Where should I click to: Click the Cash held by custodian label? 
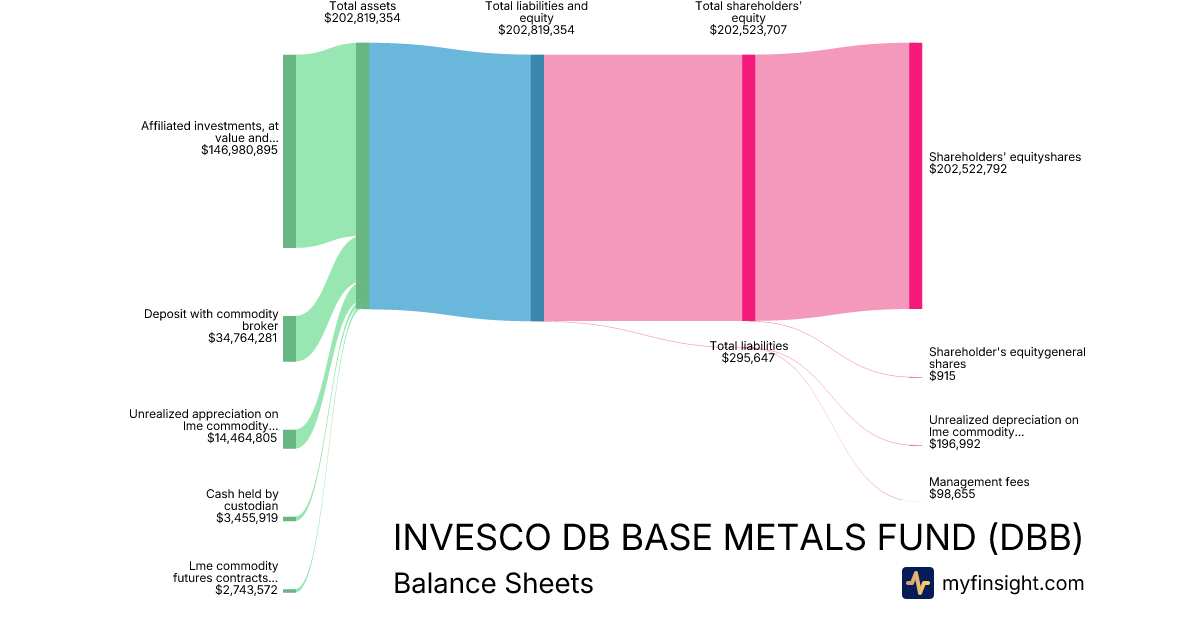pyautogui.click(x=242, y=506)
